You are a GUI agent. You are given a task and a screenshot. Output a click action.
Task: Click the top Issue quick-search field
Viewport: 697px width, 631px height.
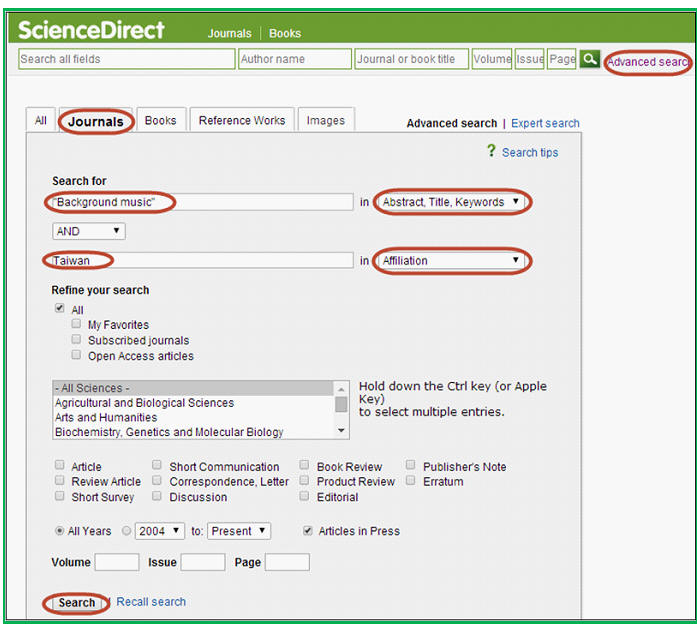(529, 59)
